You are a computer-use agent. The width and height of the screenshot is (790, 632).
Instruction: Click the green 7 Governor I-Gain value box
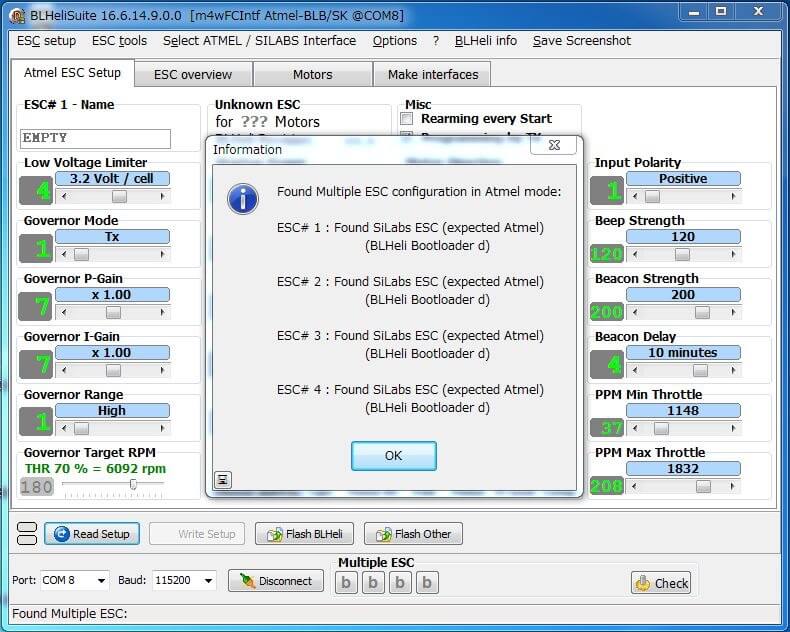pyautogui.click(x=36, y=364)
